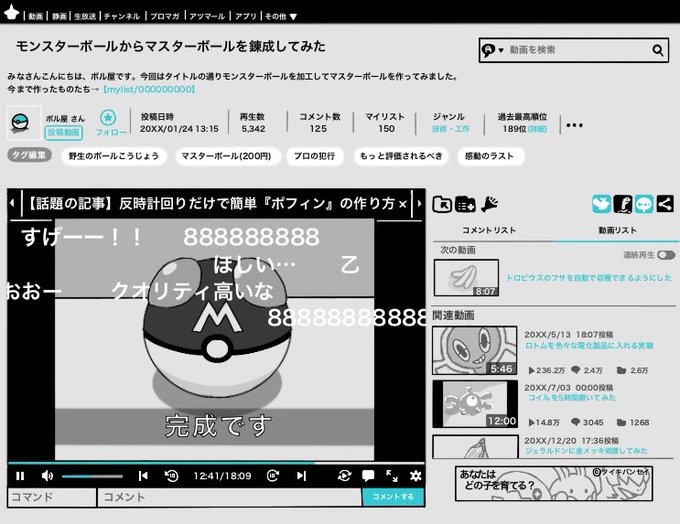Screen dimensions: 680x524
Task: Select the 野生のボールこうじょう tag
Action: click(x=114, y=156)
